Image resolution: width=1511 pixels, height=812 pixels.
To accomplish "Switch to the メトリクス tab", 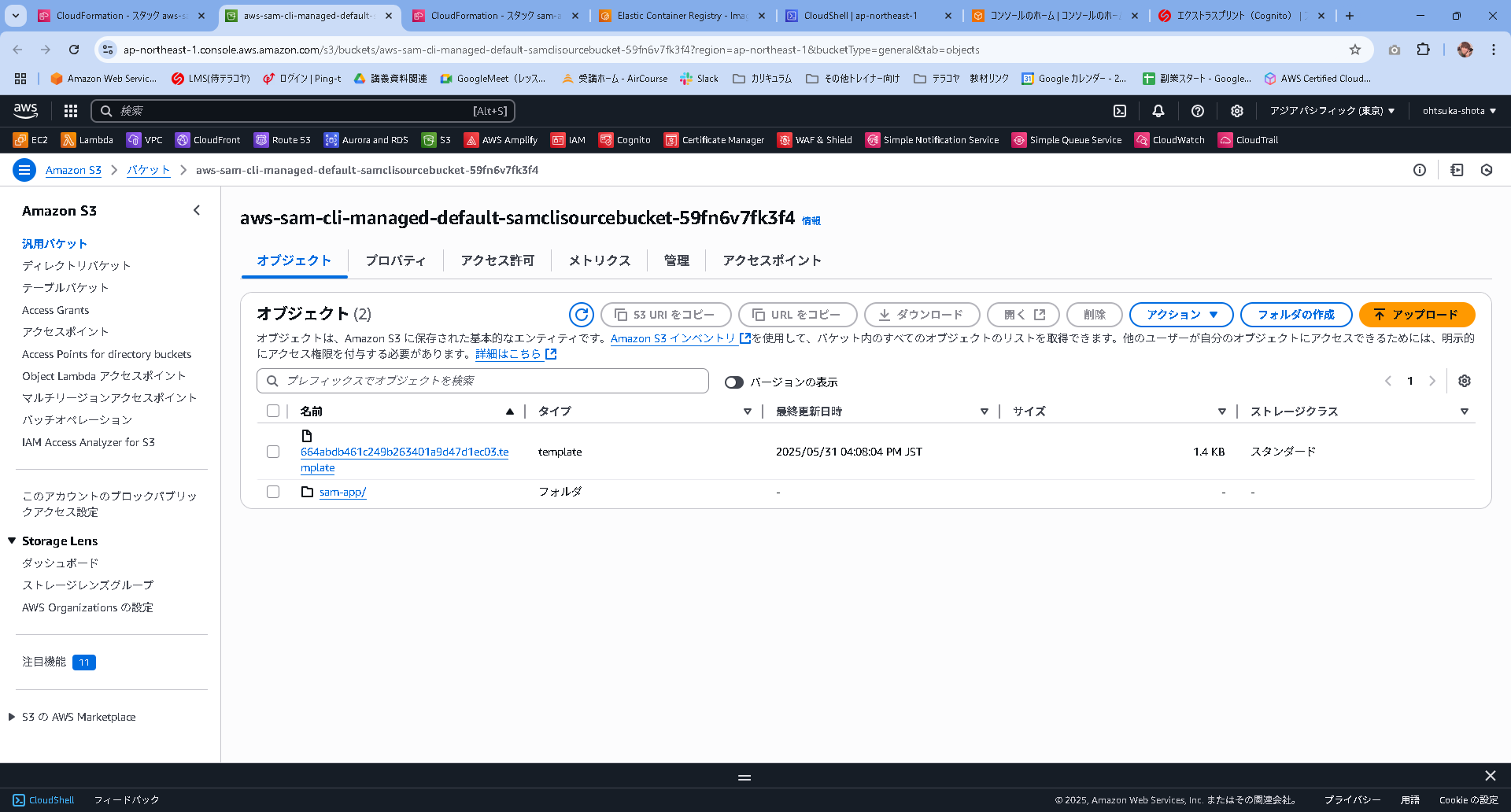I will click(598, 260).
